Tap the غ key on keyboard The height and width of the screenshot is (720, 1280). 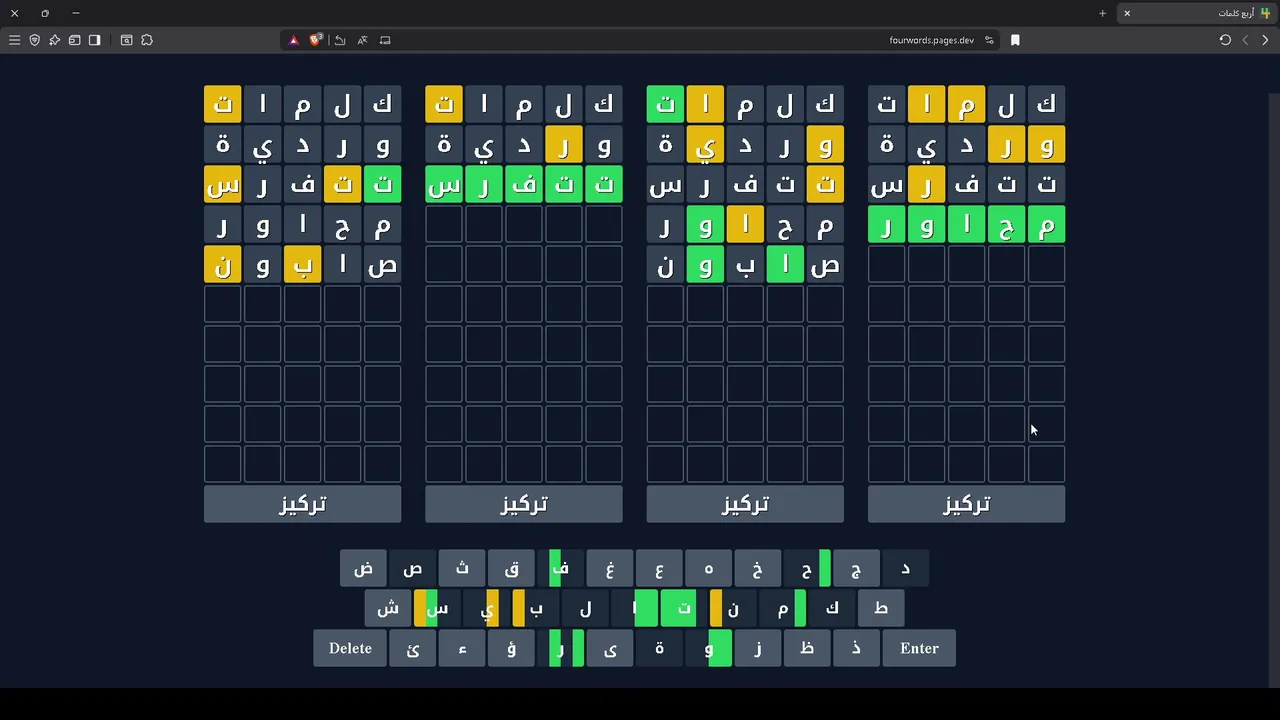point(609,568)
